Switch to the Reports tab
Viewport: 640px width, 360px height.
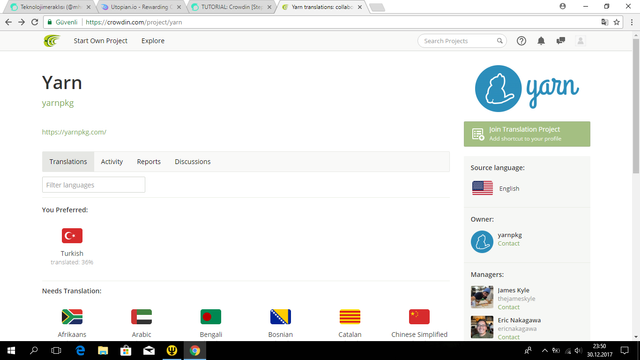[149, 162]
